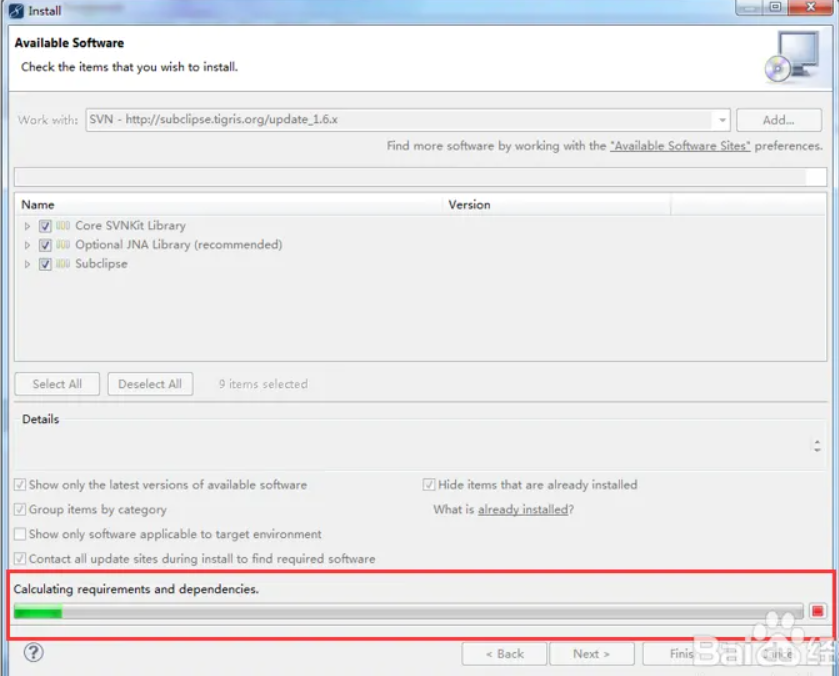Click the help question mark icon
839x676 pixels.
tap(33, 652)
